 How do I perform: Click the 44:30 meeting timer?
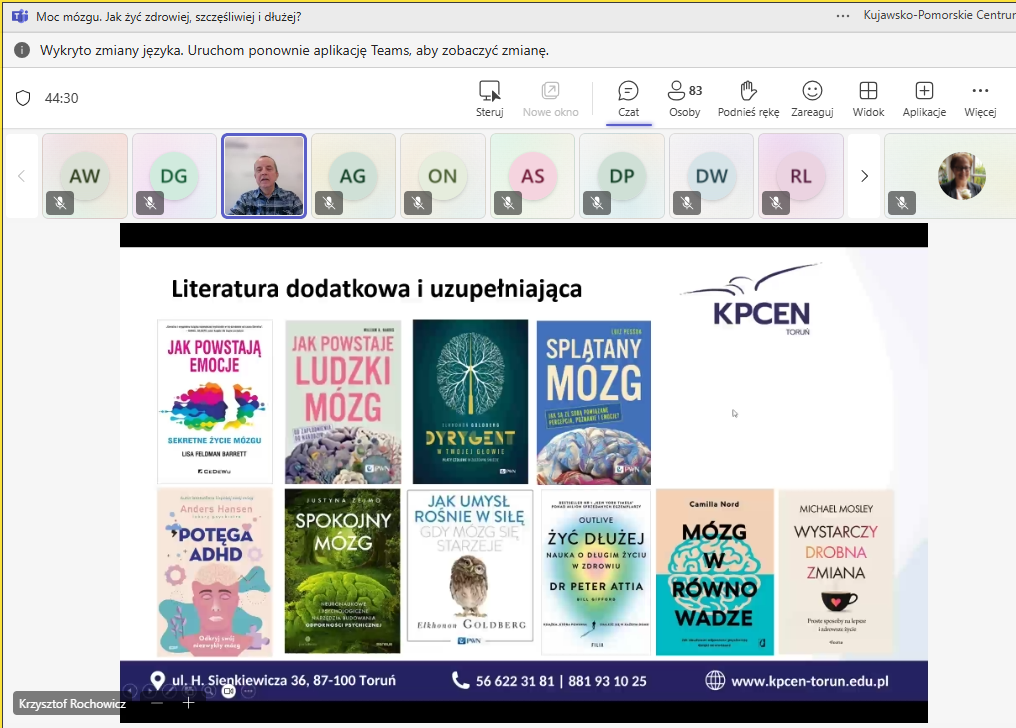[62, 98]
